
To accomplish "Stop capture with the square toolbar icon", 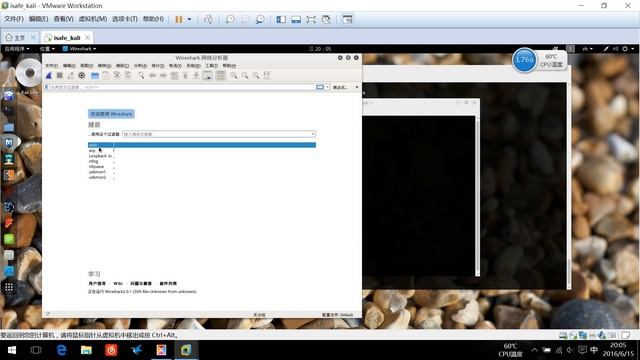I will click(60, 76).
